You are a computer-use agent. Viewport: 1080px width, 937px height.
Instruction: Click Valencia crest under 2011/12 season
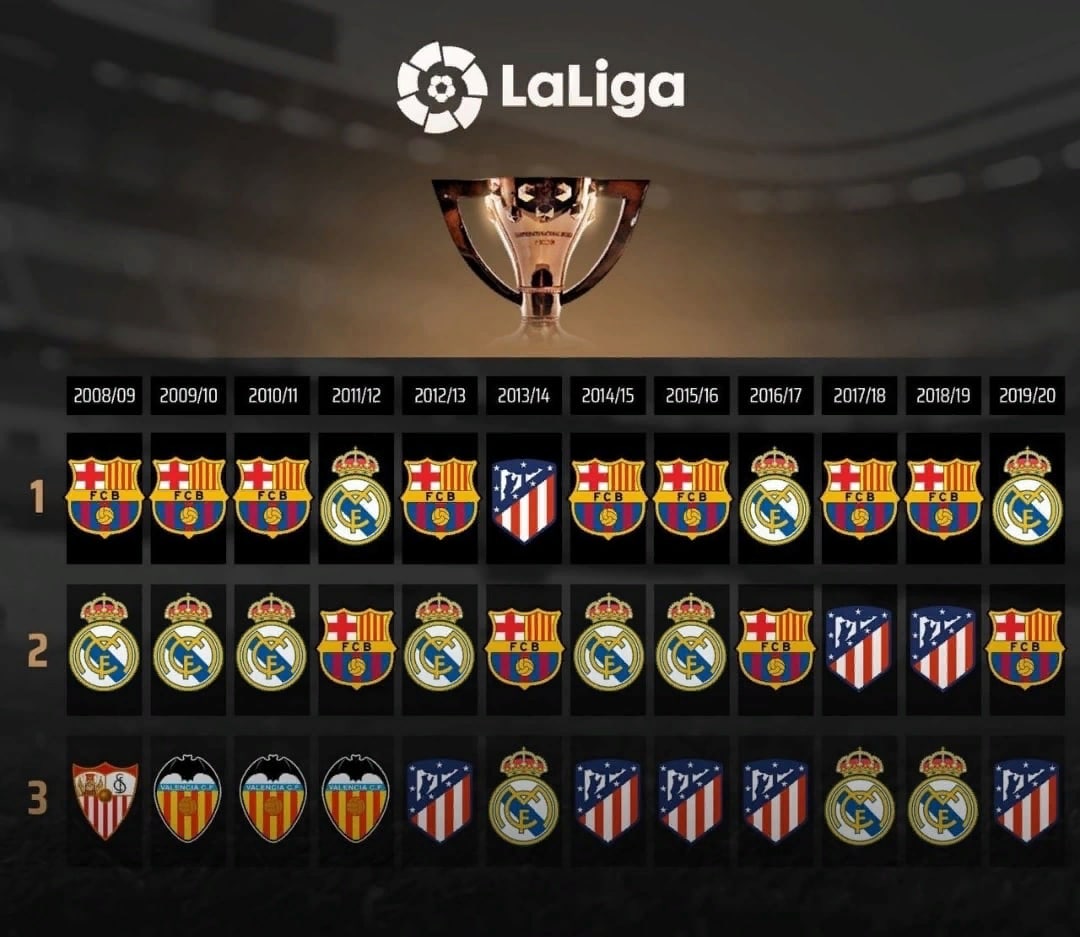[355, 798]
